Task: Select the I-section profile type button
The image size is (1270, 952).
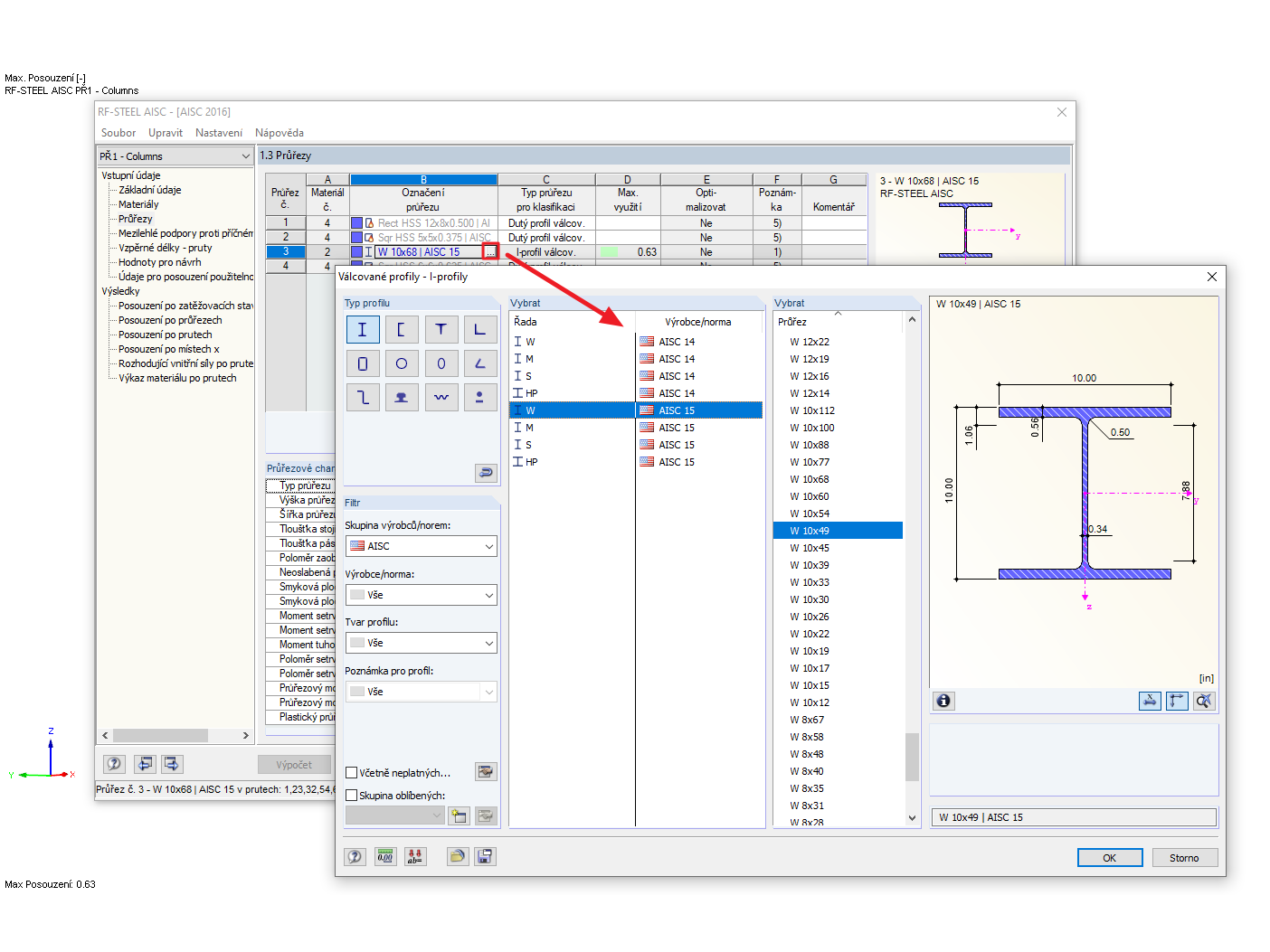Action: point(363,330)
